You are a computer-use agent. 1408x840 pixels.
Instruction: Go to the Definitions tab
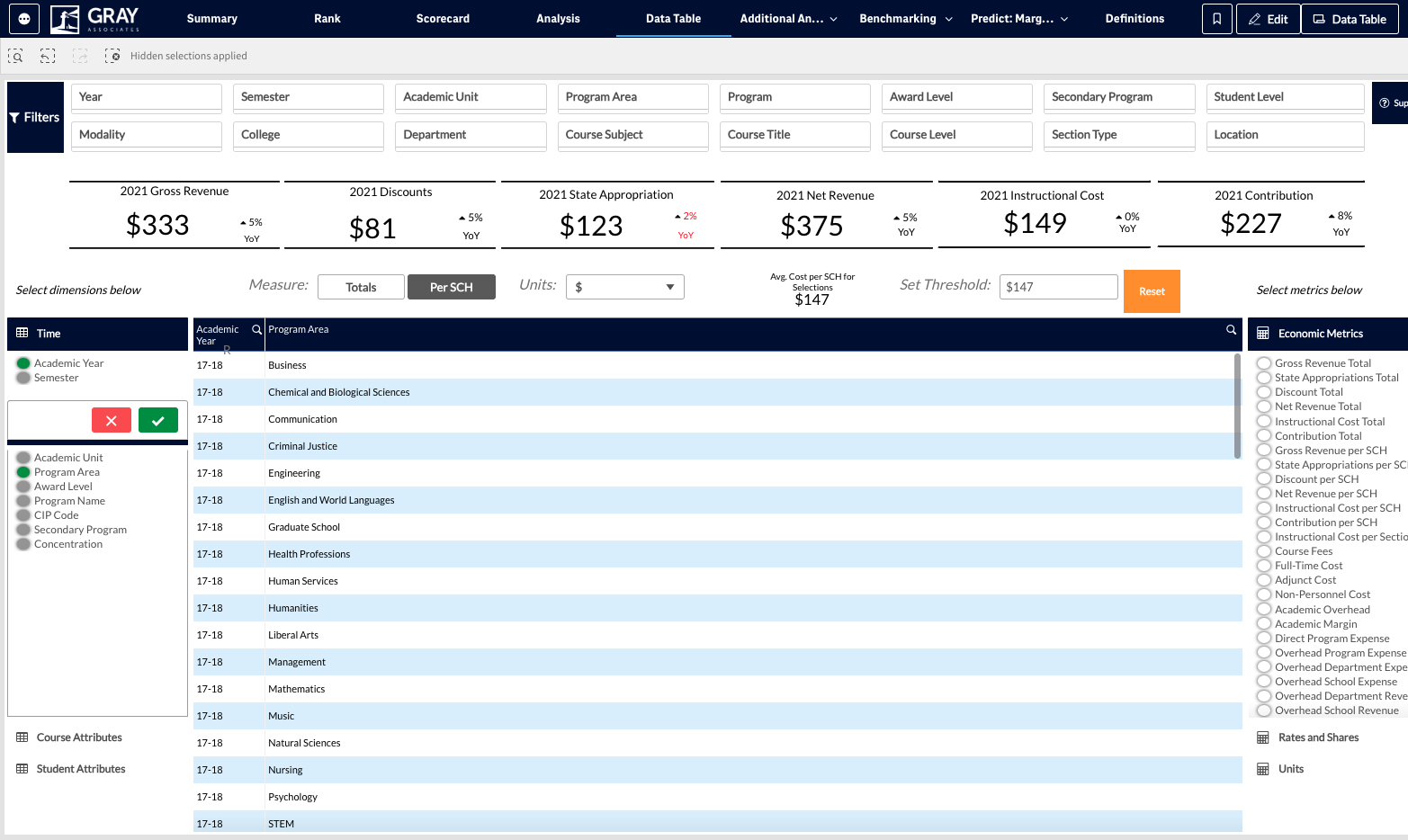click(1134, 18)
